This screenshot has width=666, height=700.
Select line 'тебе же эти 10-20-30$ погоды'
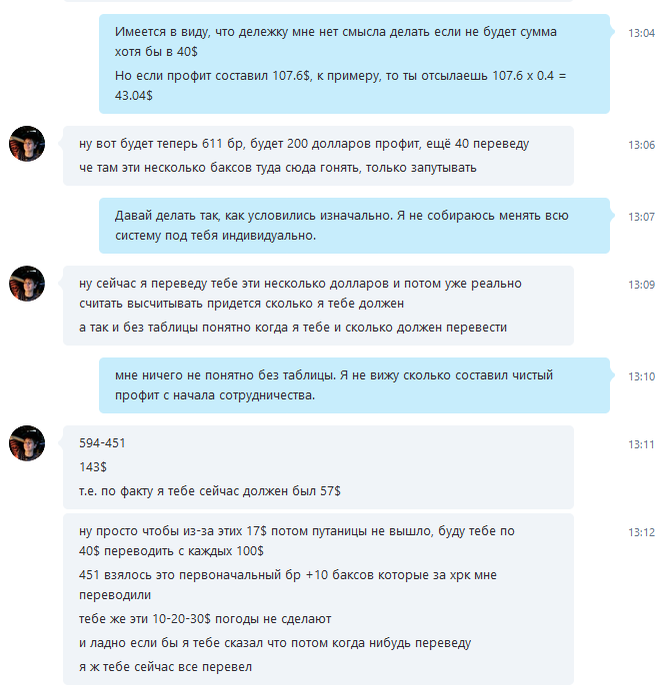click(205, 619)
